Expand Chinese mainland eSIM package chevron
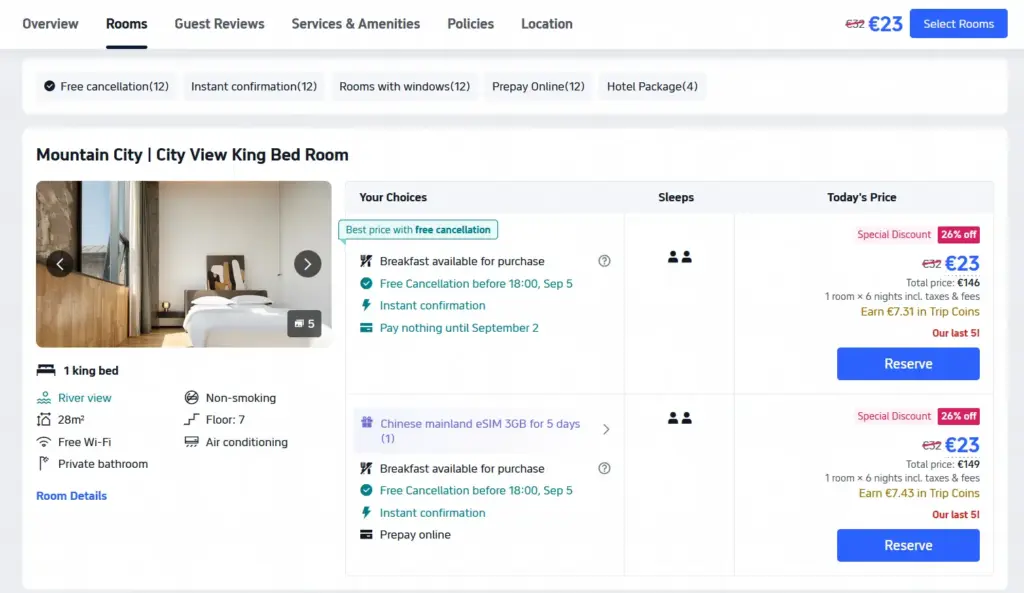1024x593 pixels. (606, 429)
